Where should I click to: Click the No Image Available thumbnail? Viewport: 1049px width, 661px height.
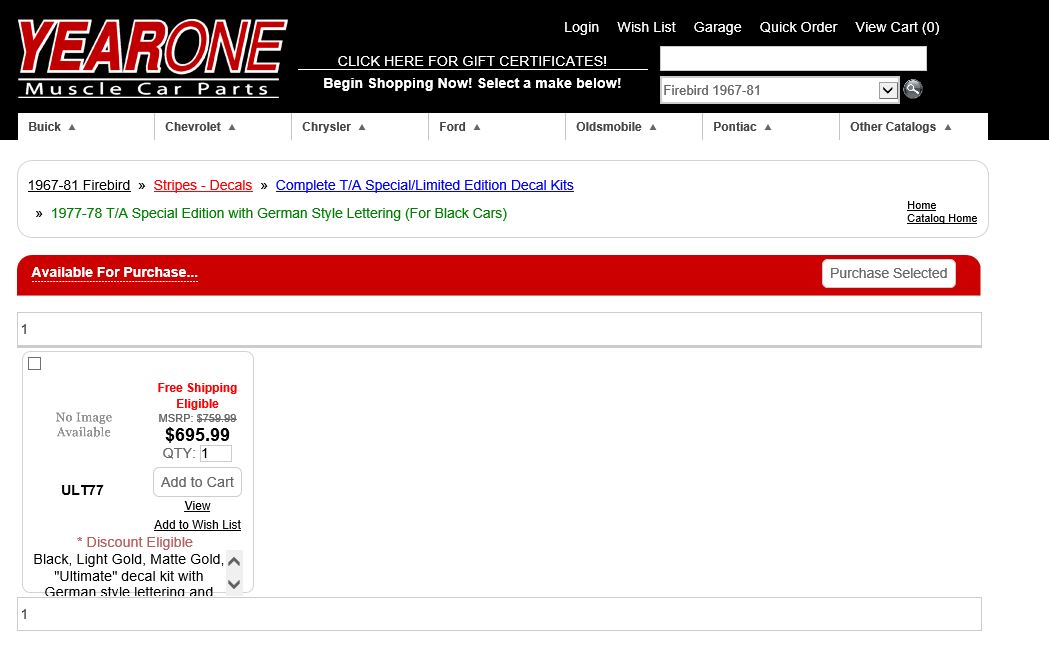[x=84, y=425]
